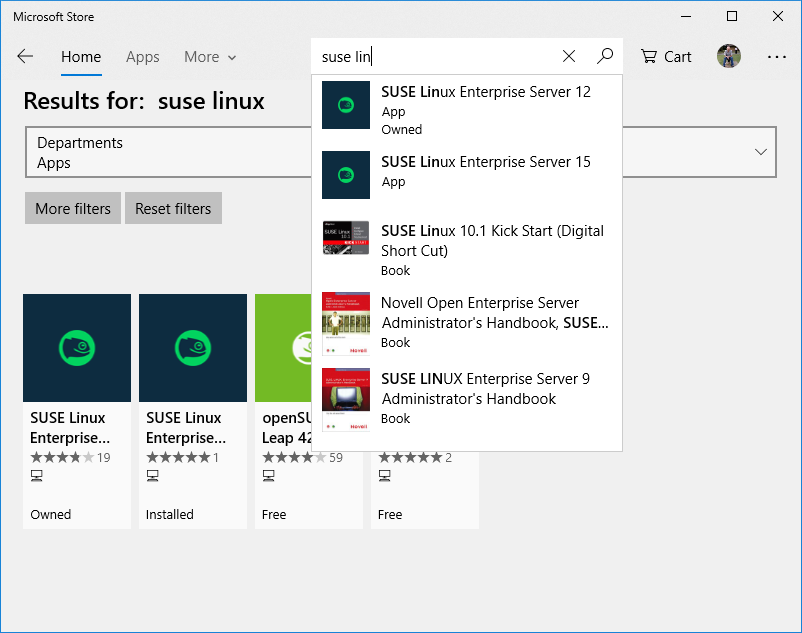Go back with the back arrow
The width and height of the screenshot is (802, 633).
click(25, 56)
